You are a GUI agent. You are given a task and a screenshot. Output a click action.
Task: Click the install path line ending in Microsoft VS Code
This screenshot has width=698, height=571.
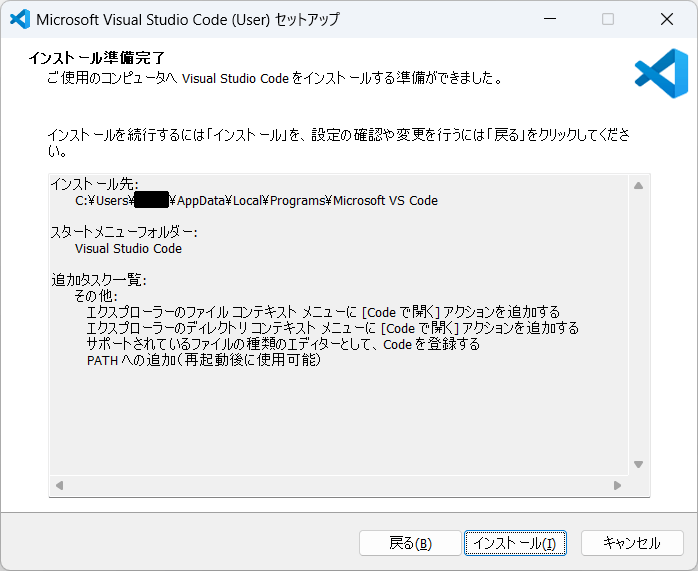pos(256,200)
